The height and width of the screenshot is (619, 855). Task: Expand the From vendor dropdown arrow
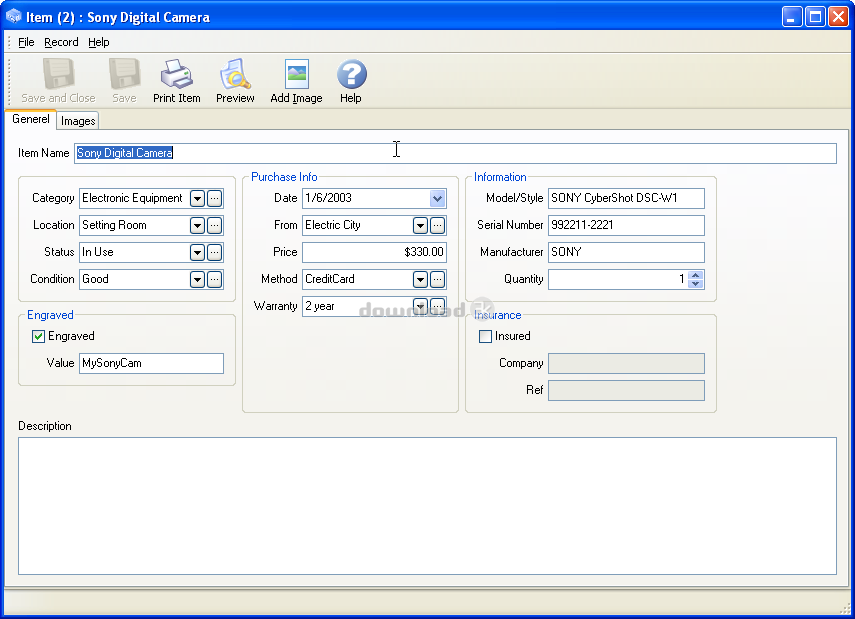(420, 225)
